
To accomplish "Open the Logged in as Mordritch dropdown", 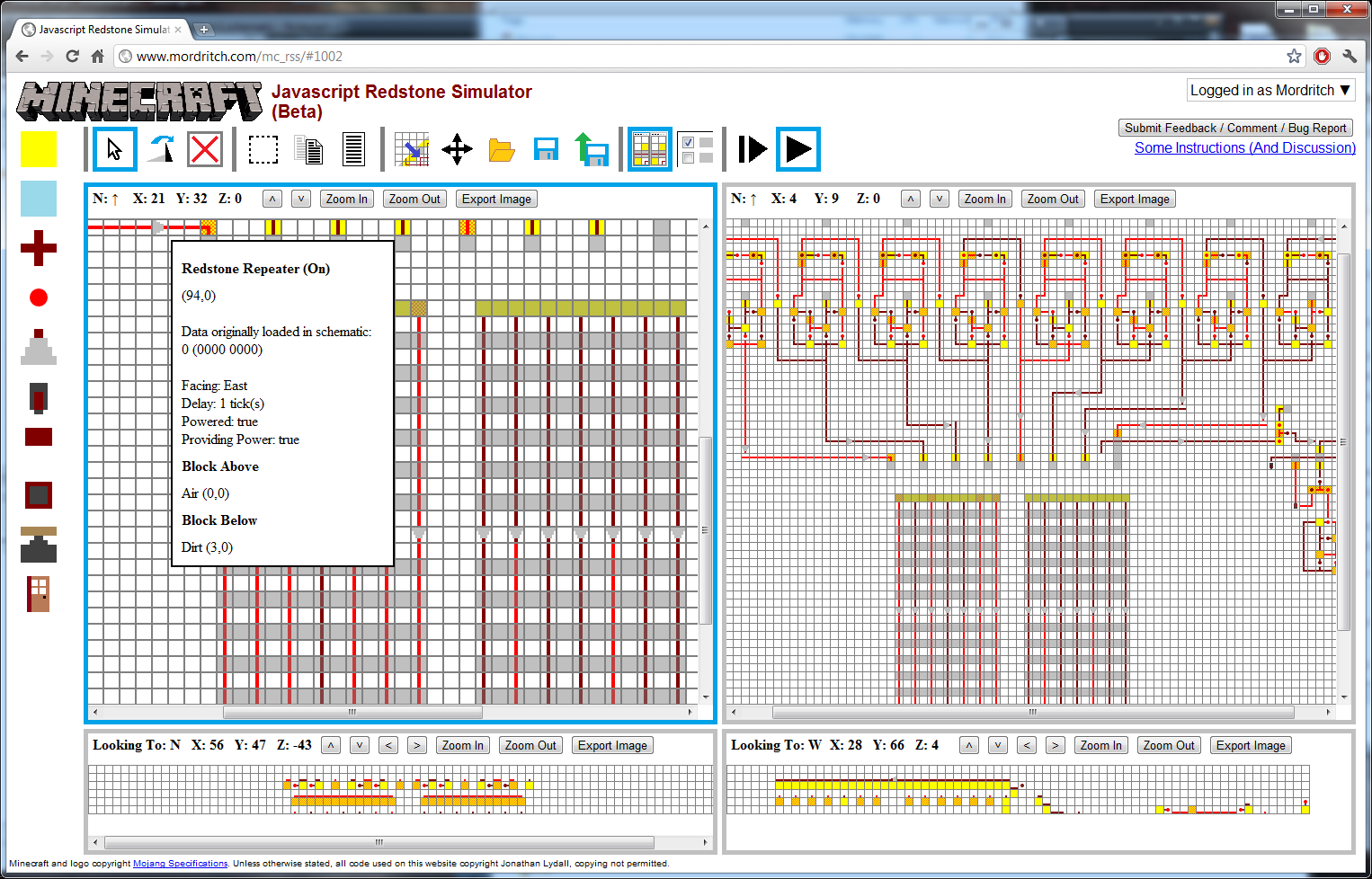I will point(1270,90).
